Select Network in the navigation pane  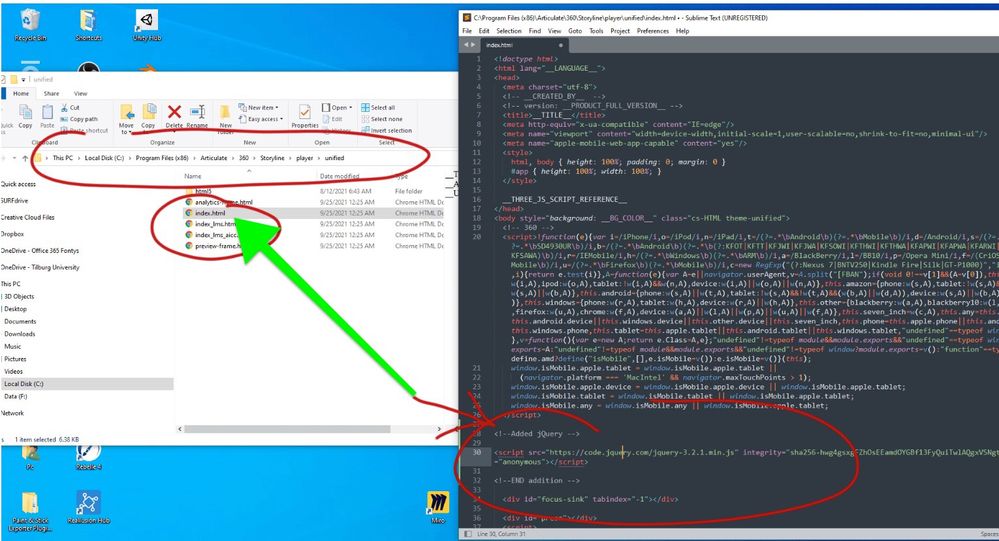pos(12,413)
